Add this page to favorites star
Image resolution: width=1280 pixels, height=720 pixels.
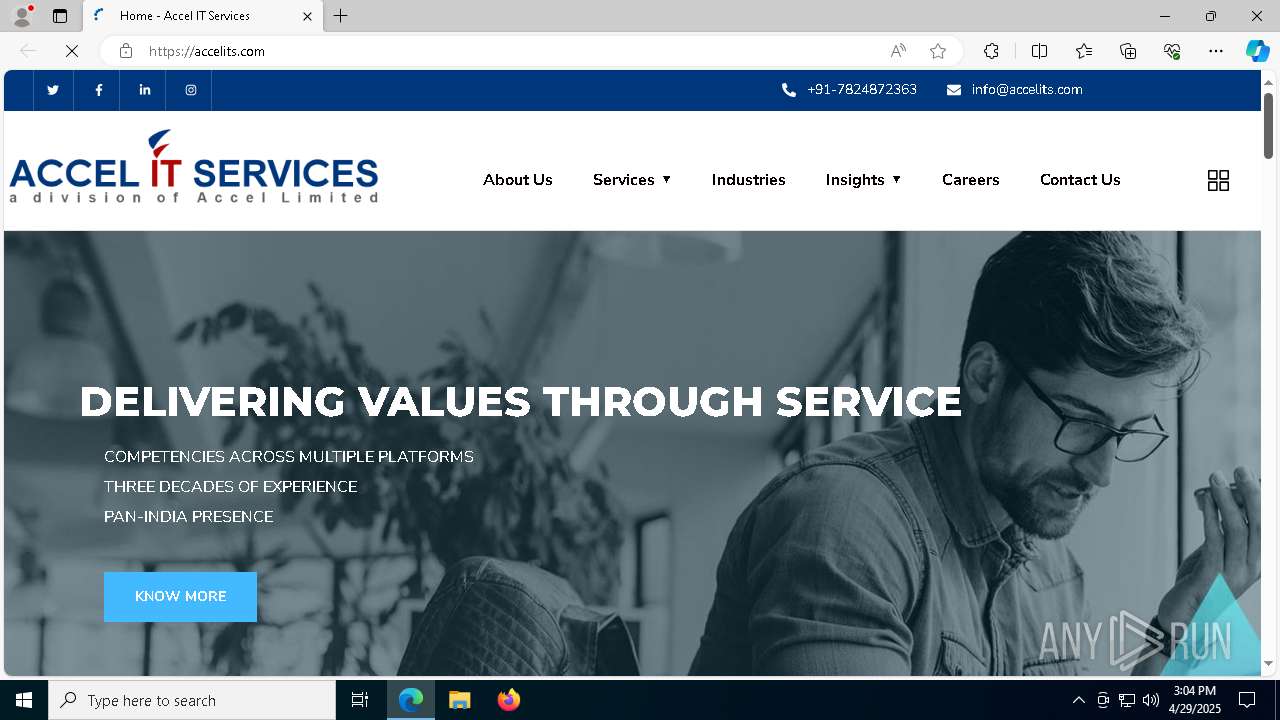(938, 51)
